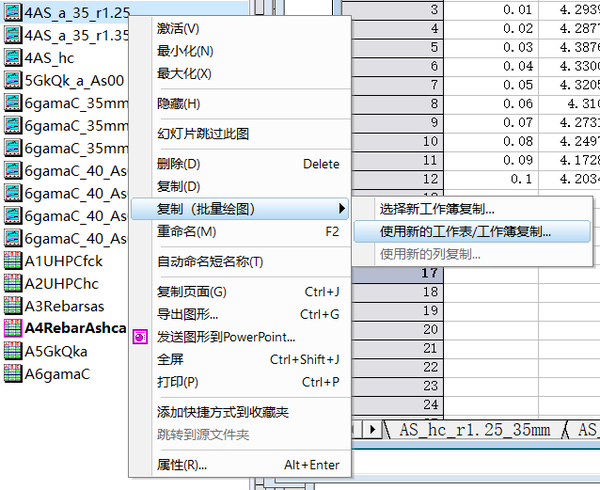Click PowerPoint icon next to 发送图形到PowerPoint
This screenshot has width=600, height=490.
point(140,337)
